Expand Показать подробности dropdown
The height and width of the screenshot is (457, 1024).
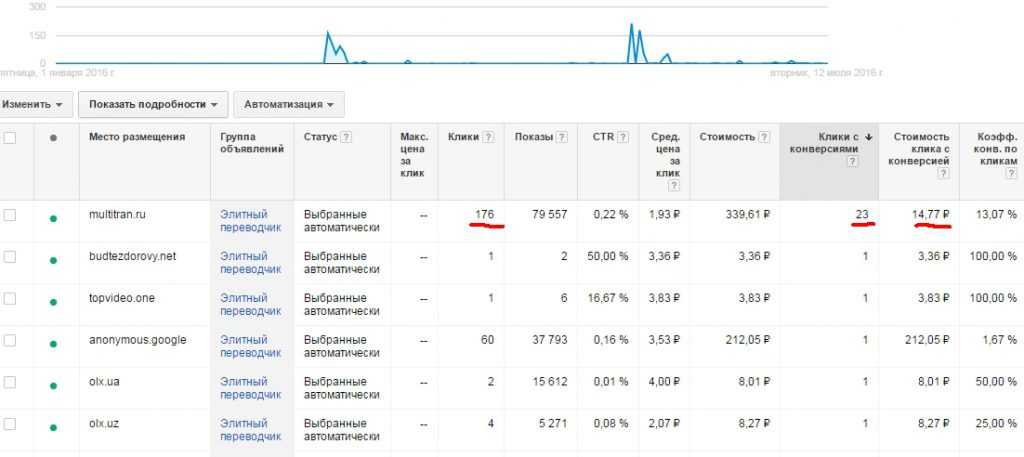[x=153, y=104]
